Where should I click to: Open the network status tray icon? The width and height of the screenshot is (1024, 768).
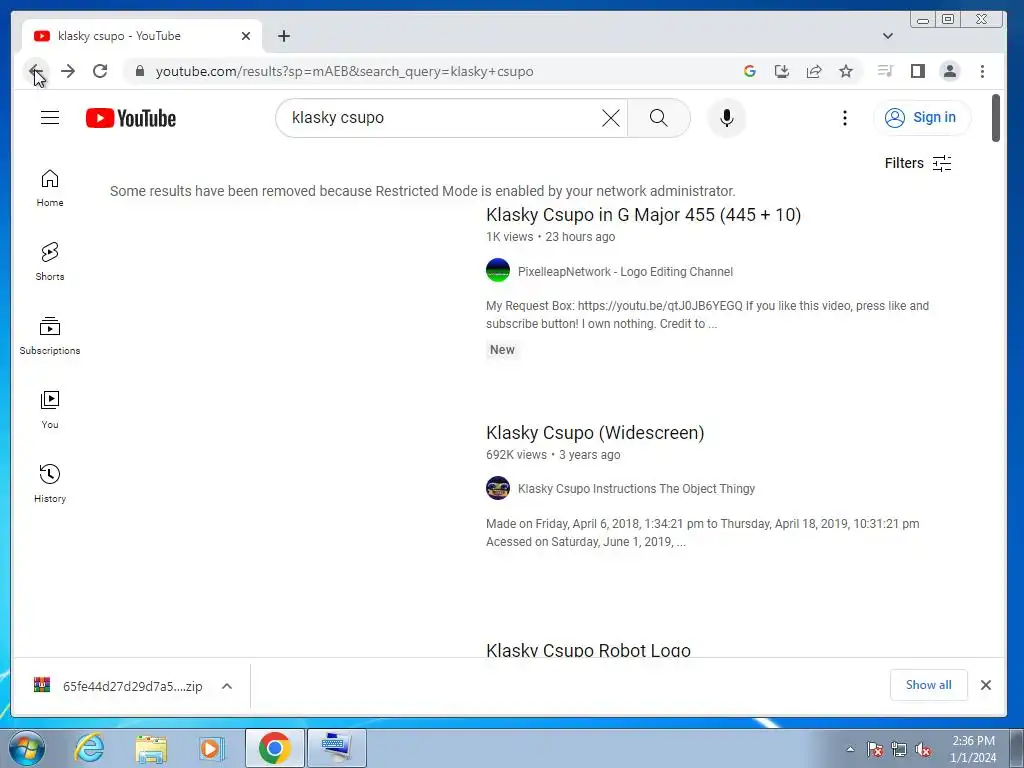click(x=899, y=750)
